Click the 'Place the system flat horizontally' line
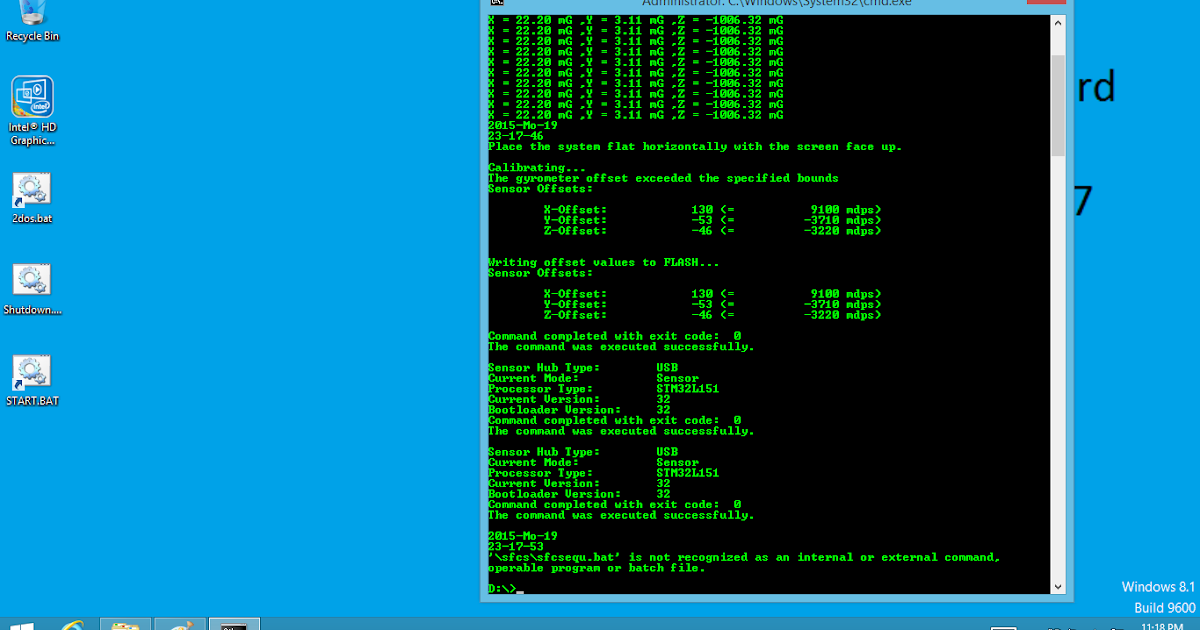The height and width of the screenshot is (630, 1200). [695, 146]
